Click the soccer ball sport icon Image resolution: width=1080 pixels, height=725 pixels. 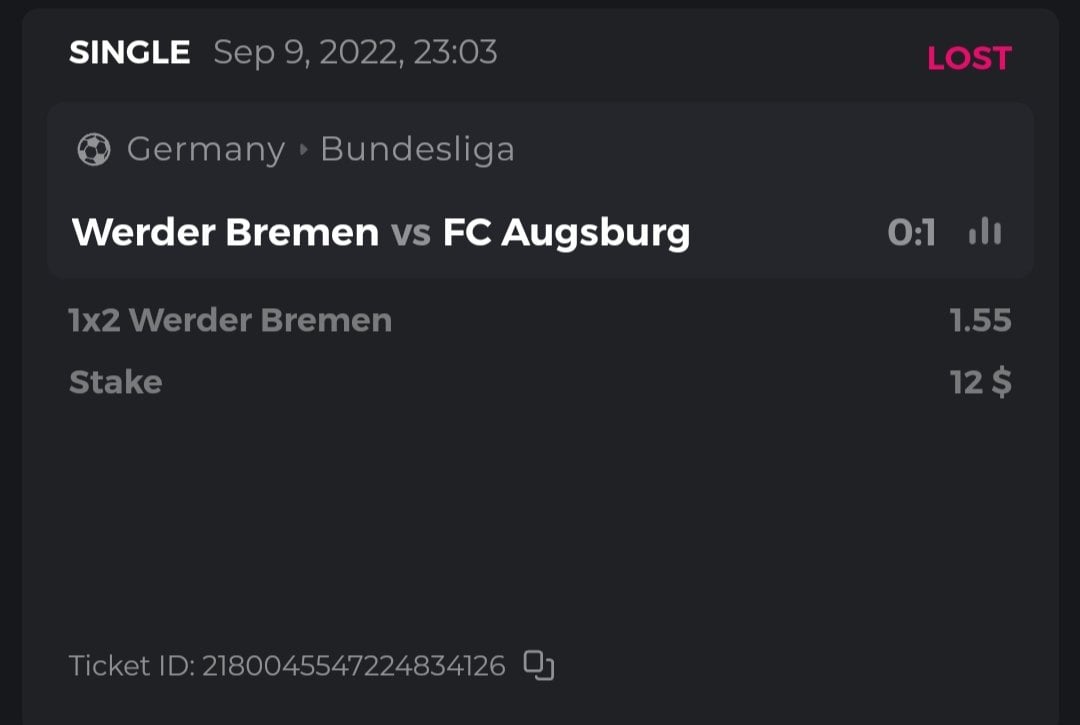[x=93, y=150]
